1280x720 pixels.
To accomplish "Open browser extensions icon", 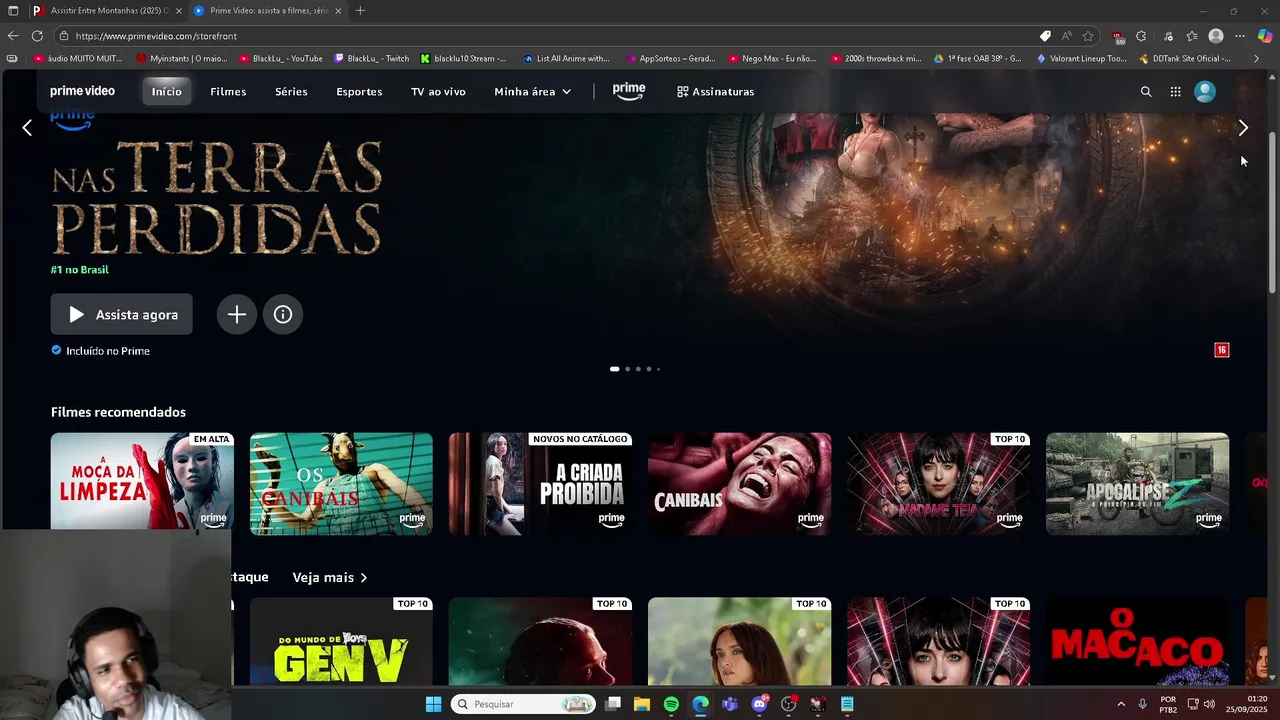I will [x=1141, y=36].
